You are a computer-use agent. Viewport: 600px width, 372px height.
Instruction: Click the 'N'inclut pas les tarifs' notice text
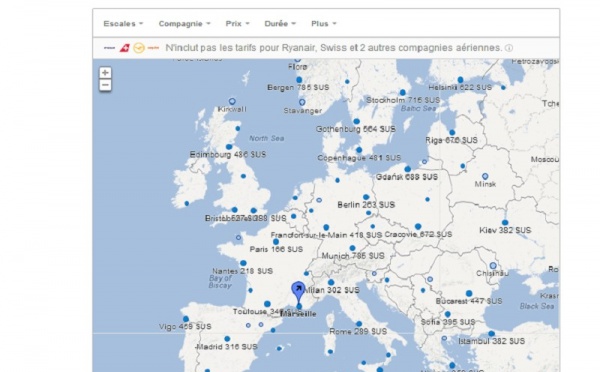(x=334, y=48)
